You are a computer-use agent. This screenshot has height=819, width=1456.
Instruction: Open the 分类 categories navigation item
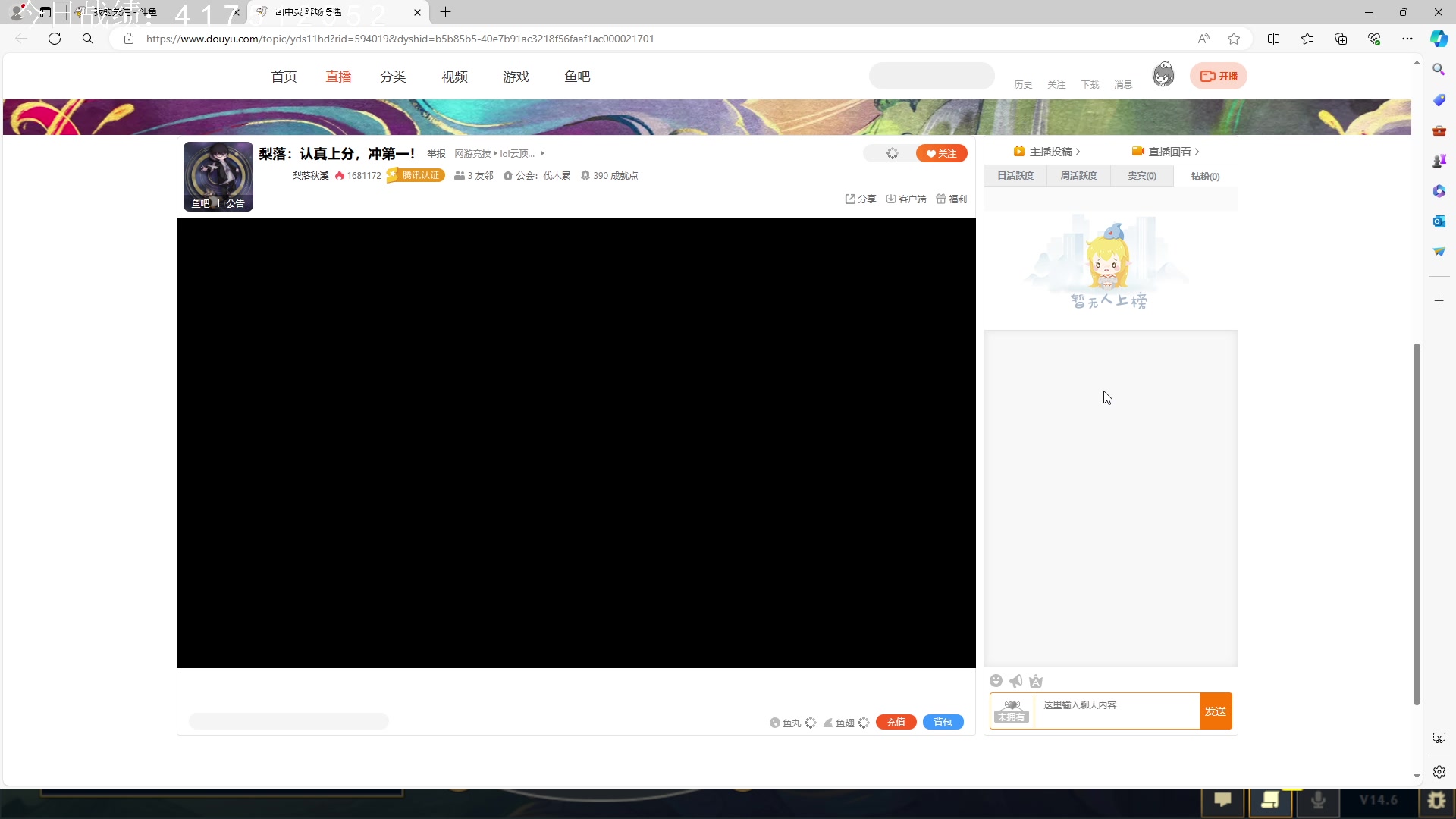point(393,77)
